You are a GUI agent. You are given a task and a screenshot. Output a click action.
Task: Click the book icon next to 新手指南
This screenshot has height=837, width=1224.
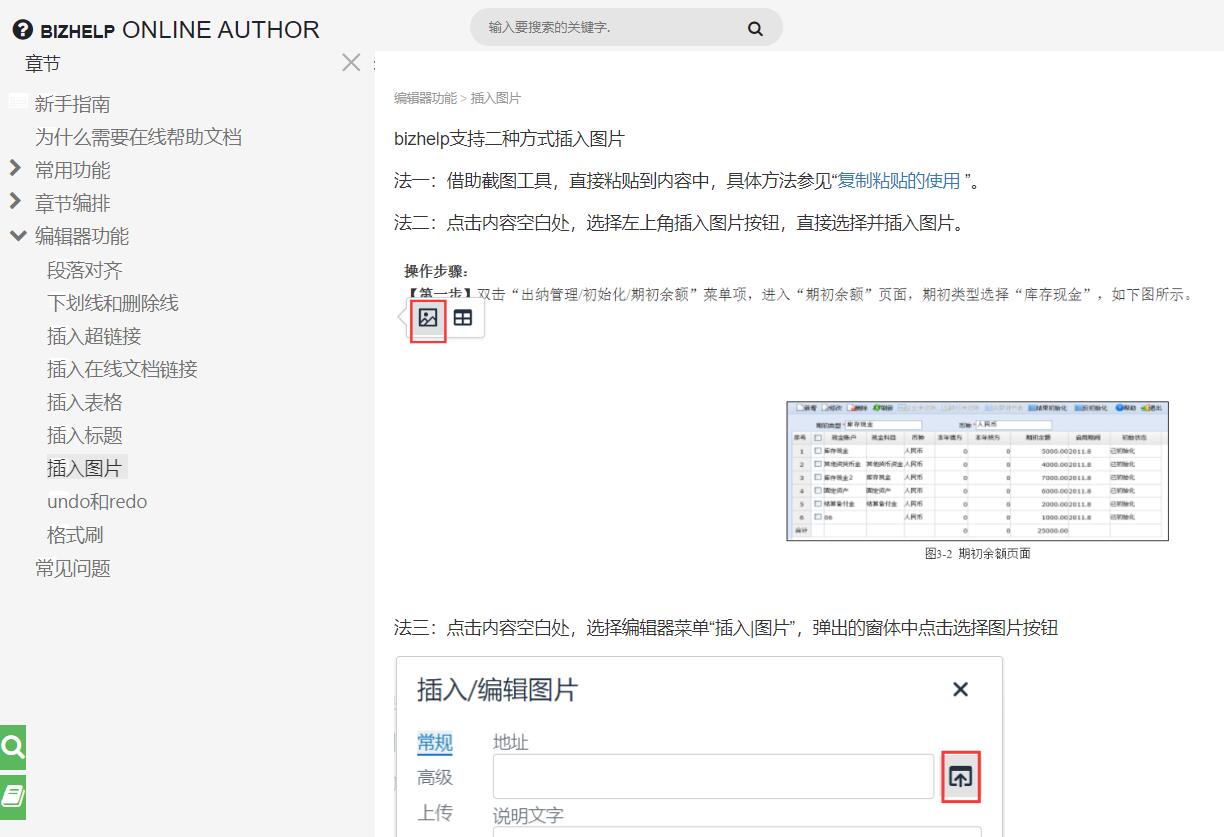coord(16,100)
